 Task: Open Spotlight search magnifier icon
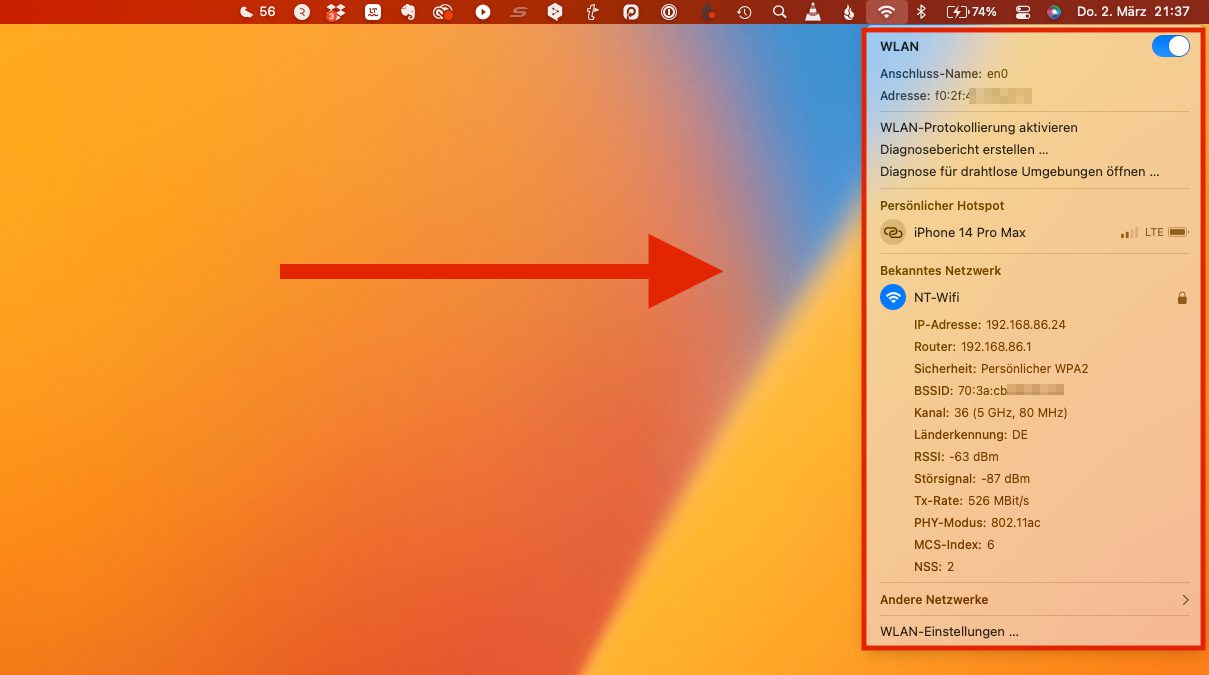(779, 12)
